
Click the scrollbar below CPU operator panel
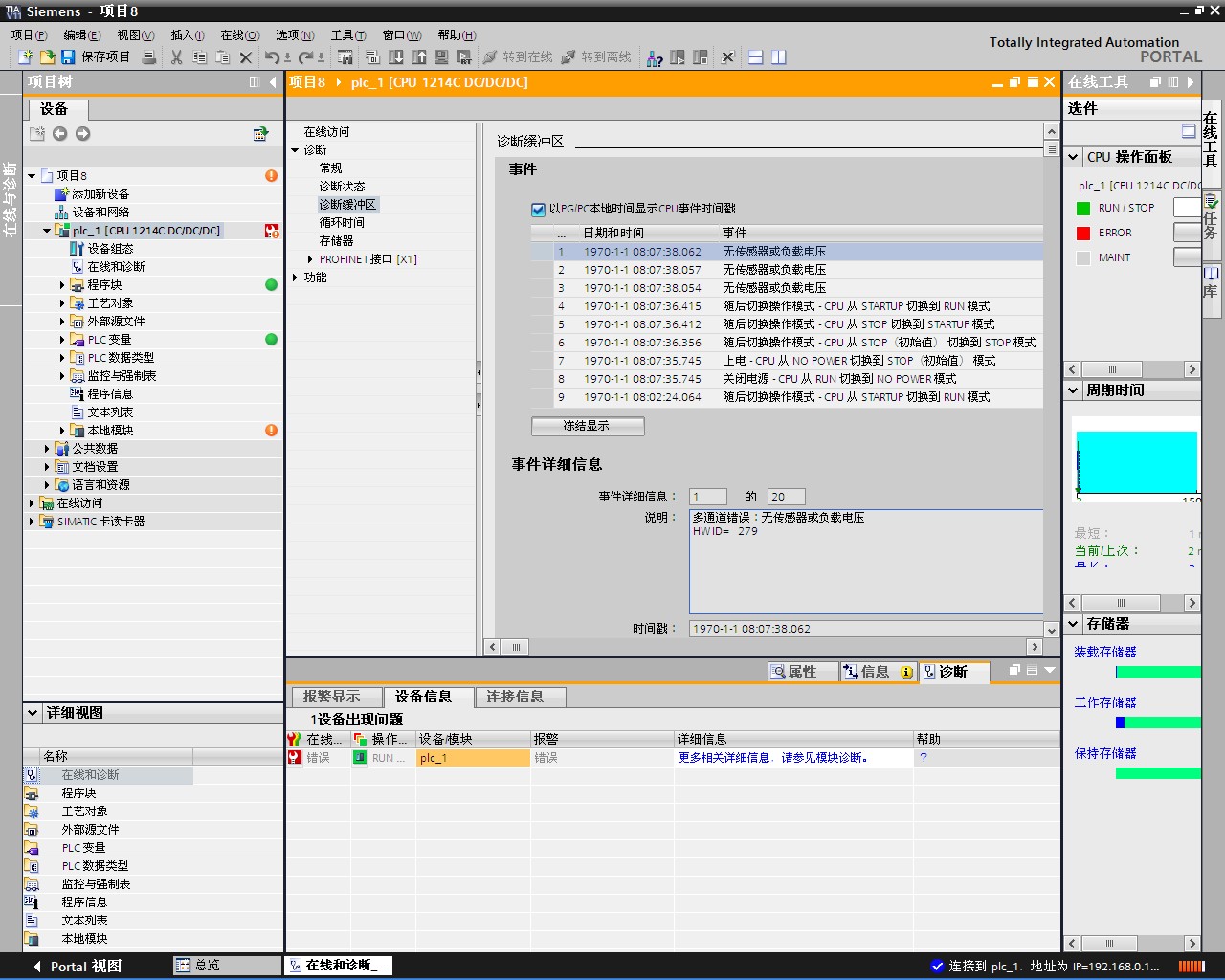[x=1131, y=369]
